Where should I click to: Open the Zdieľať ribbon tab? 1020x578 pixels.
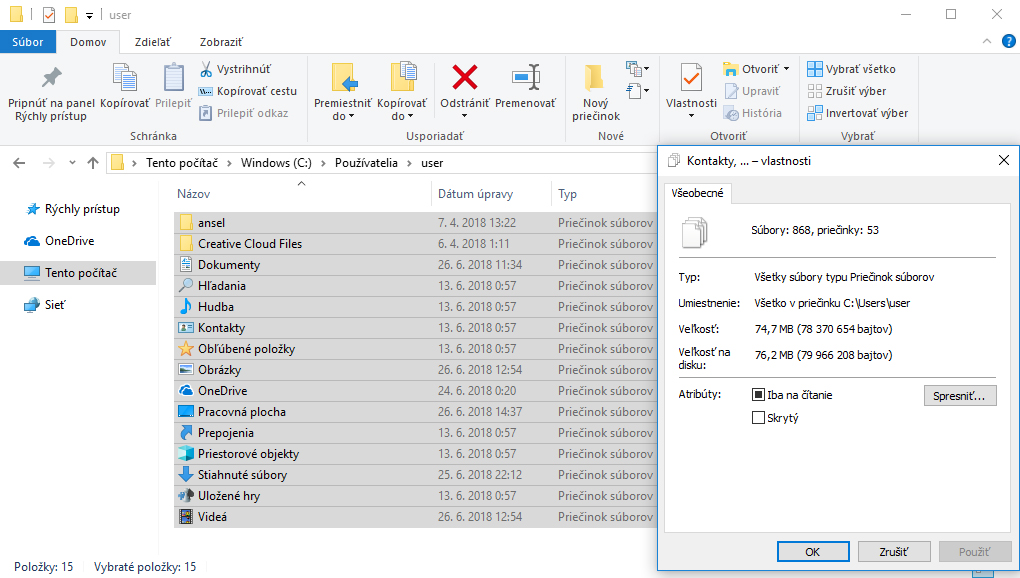(153, 42)
